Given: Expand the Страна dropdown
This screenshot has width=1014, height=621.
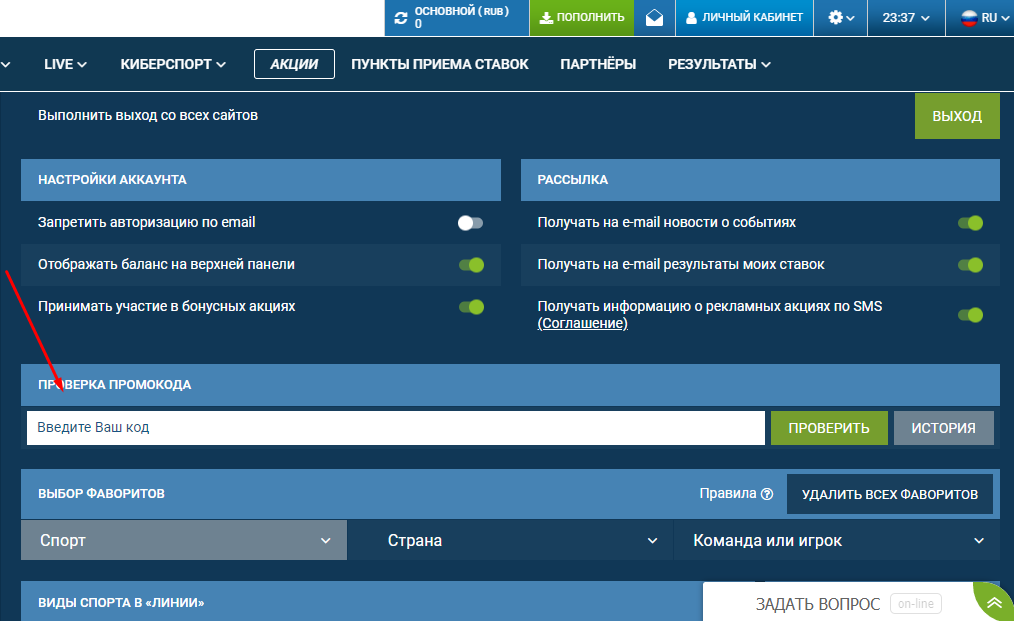Looking at the screenshot, I should (x=510, y=540).
